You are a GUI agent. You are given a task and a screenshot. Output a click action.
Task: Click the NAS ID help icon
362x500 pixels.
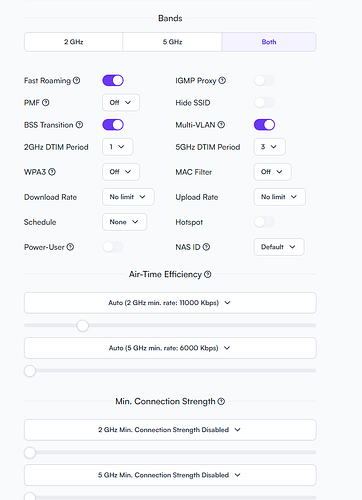tap(206, 247)
